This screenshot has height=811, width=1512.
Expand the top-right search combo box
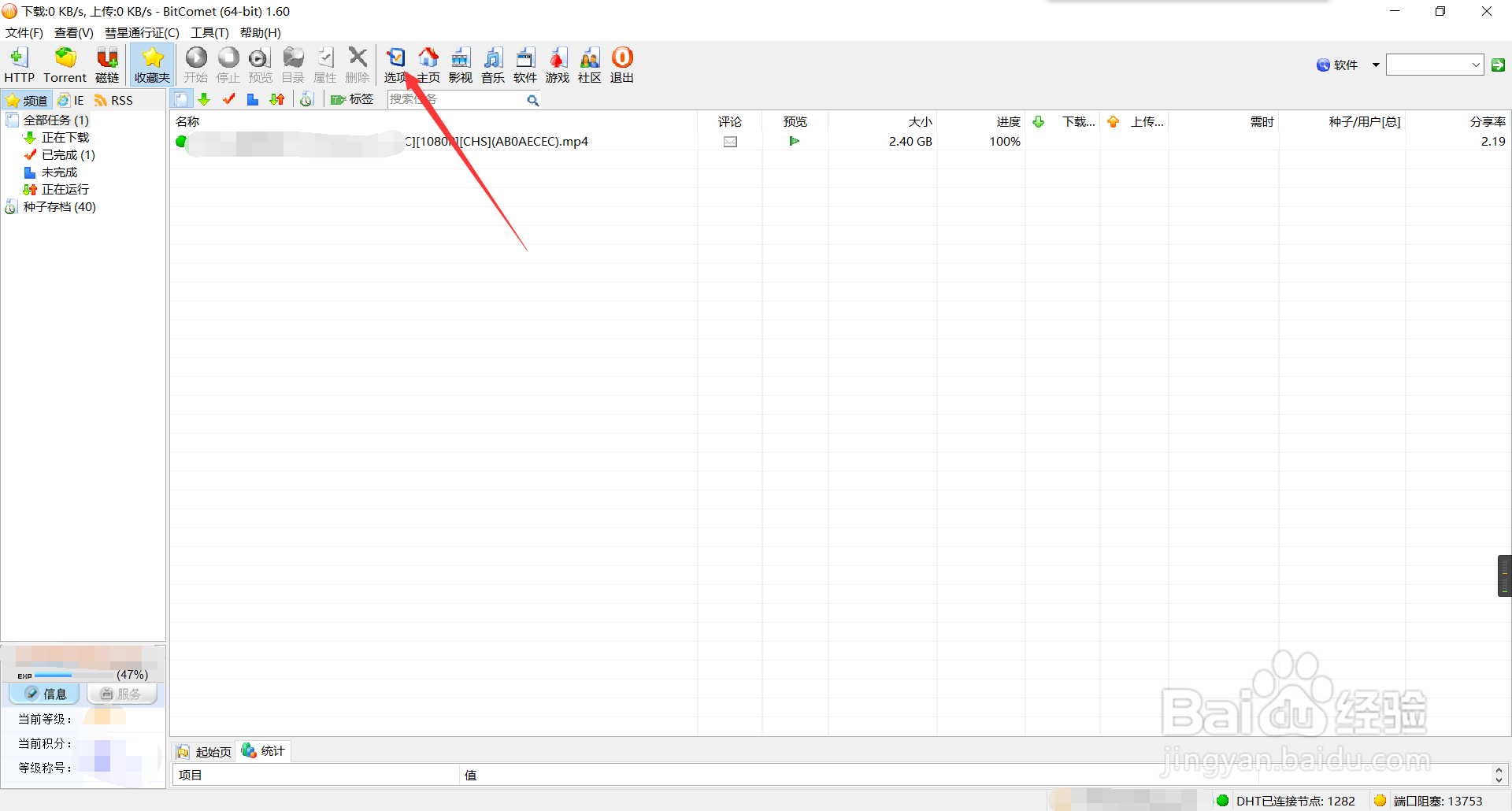[1476, 65]
